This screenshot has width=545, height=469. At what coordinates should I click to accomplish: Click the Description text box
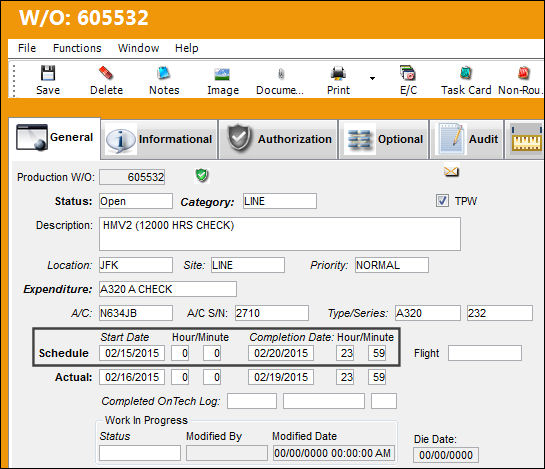pos(280,234)
